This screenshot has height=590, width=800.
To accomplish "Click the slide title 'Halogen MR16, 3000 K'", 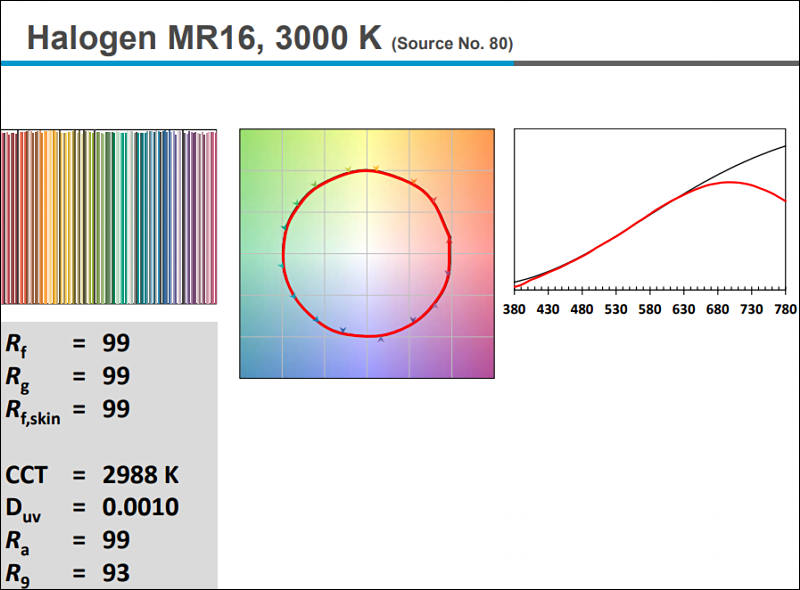I will (204, 39).
